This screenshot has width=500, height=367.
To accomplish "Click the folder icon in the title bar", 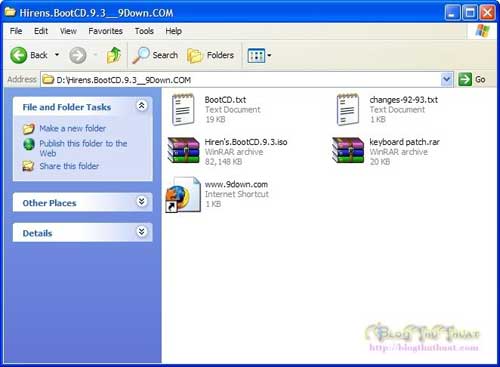I will click(x=10, y=12).
